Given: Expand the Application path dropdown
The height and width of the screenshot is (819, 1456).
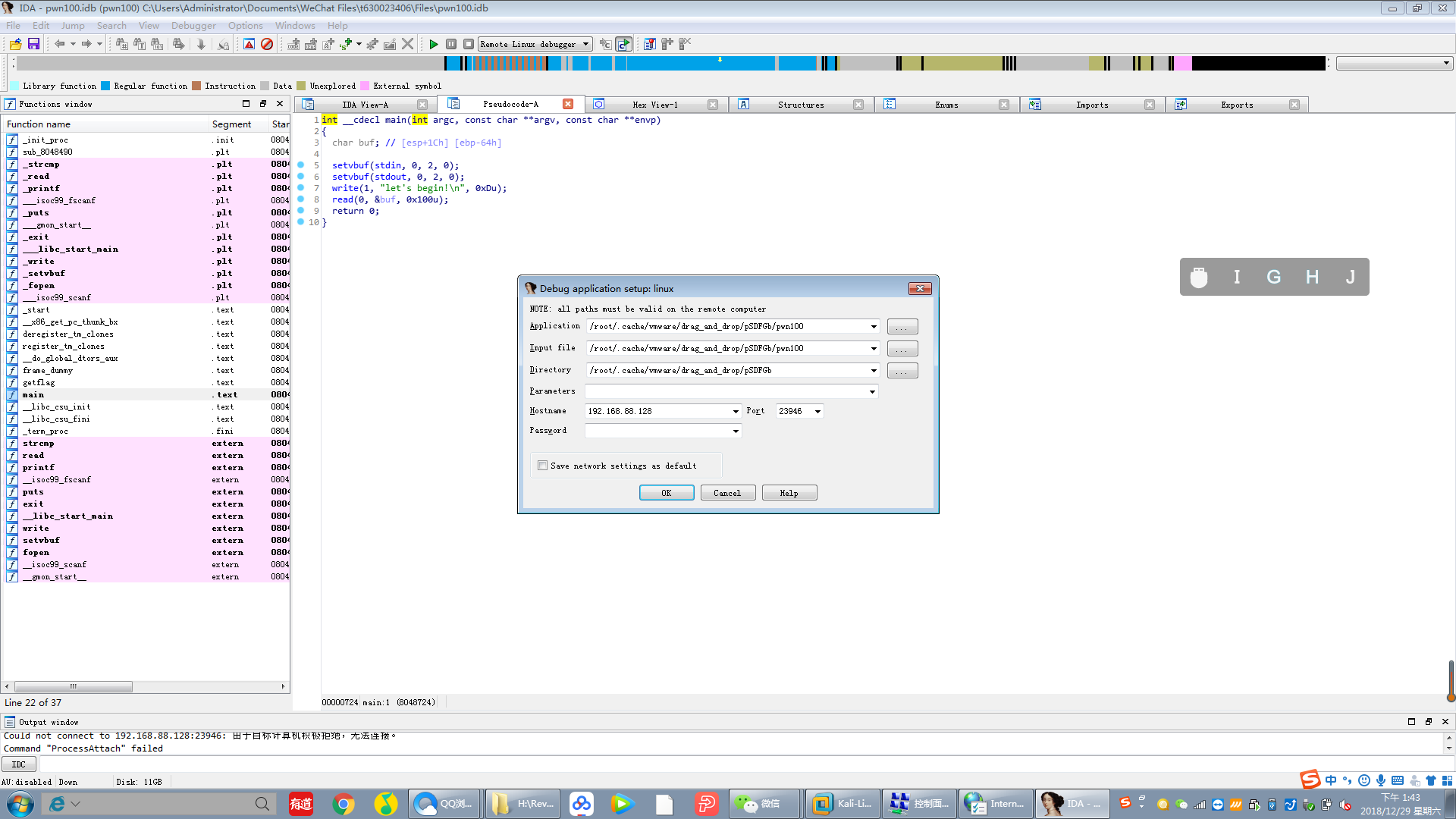Looking at the screenshot, I should click(873, 327).
